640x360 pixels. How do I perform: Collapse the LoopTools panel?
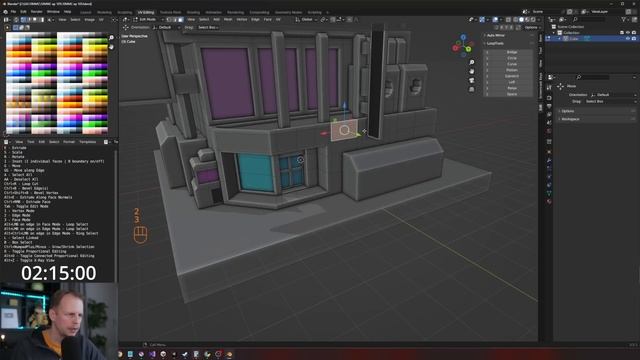pos(509,43)
